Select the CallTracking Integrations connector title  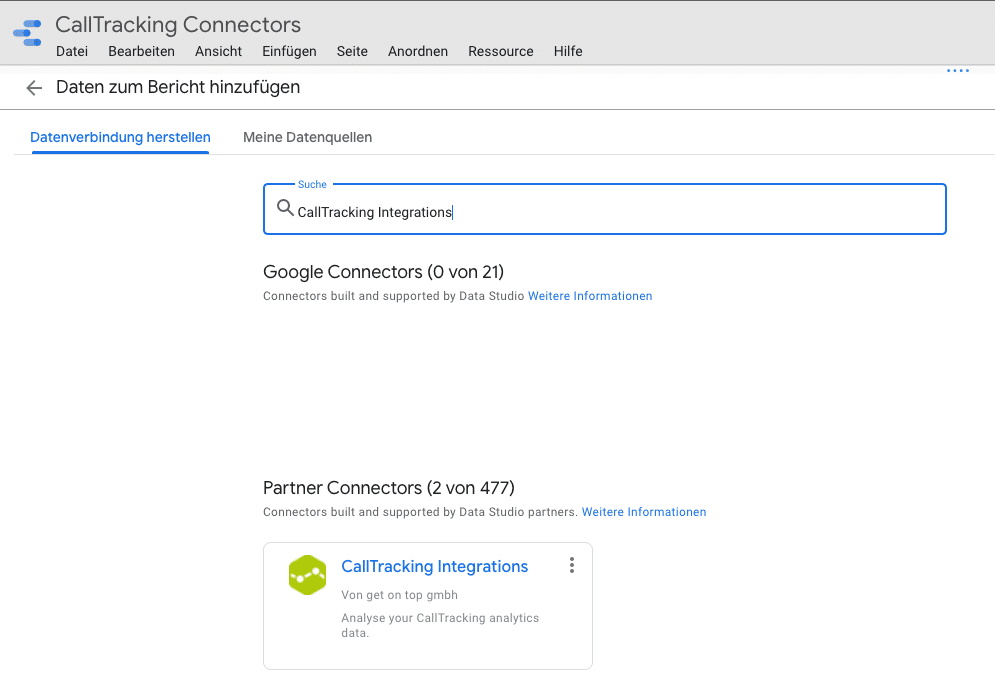click(x=434, y=566)
